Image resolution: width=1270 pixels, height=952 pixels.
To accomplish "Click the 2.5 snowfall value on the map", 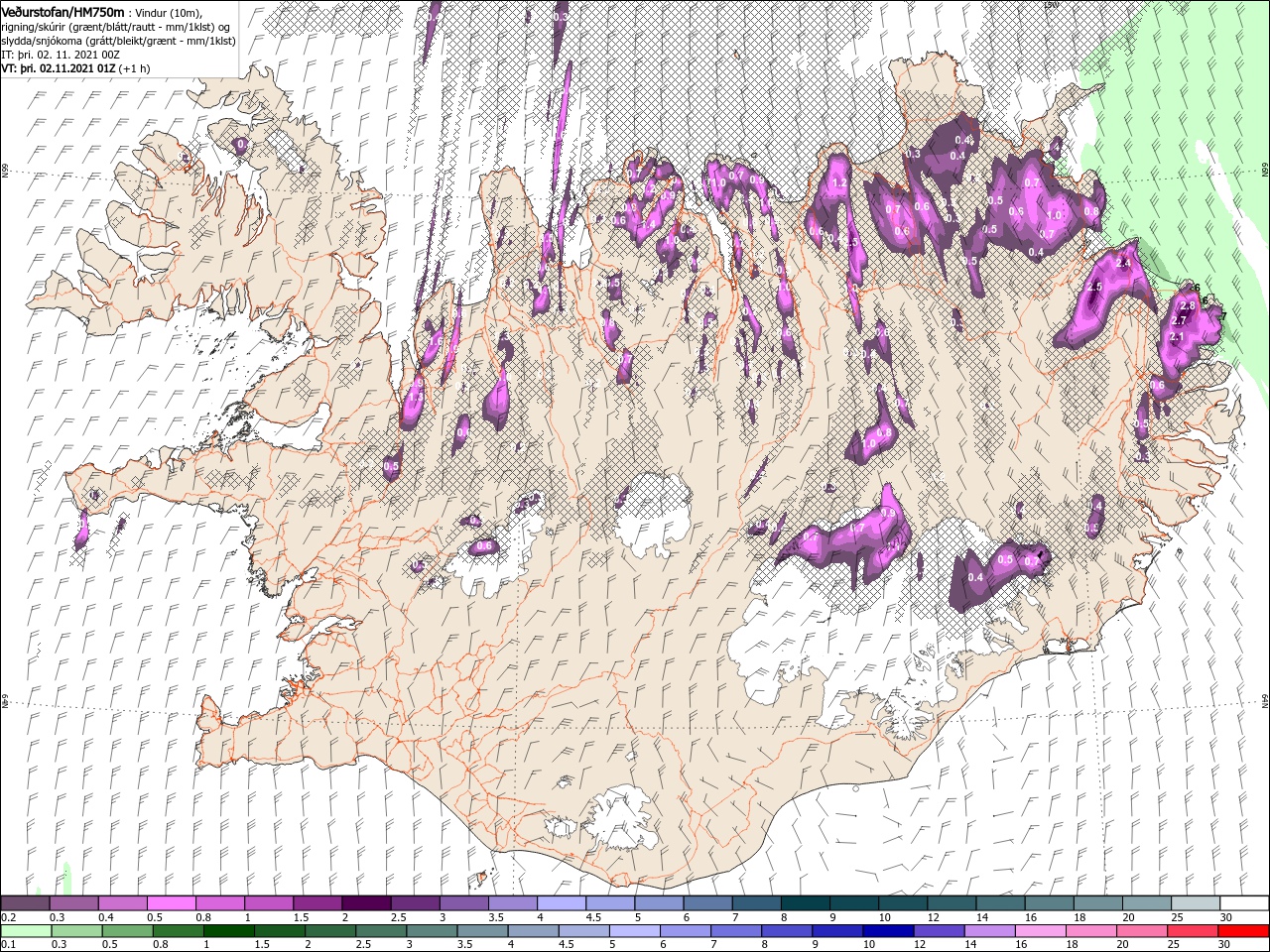I will (x=1094, y=287).
